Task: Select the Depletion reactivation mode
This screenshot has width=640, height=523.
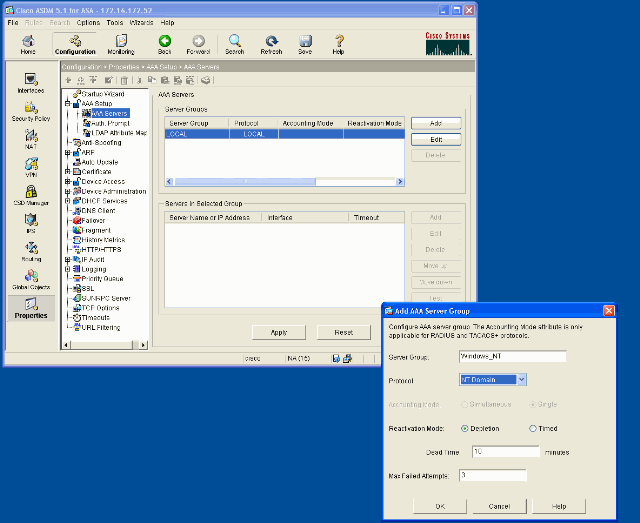Action: click(461, 428)
